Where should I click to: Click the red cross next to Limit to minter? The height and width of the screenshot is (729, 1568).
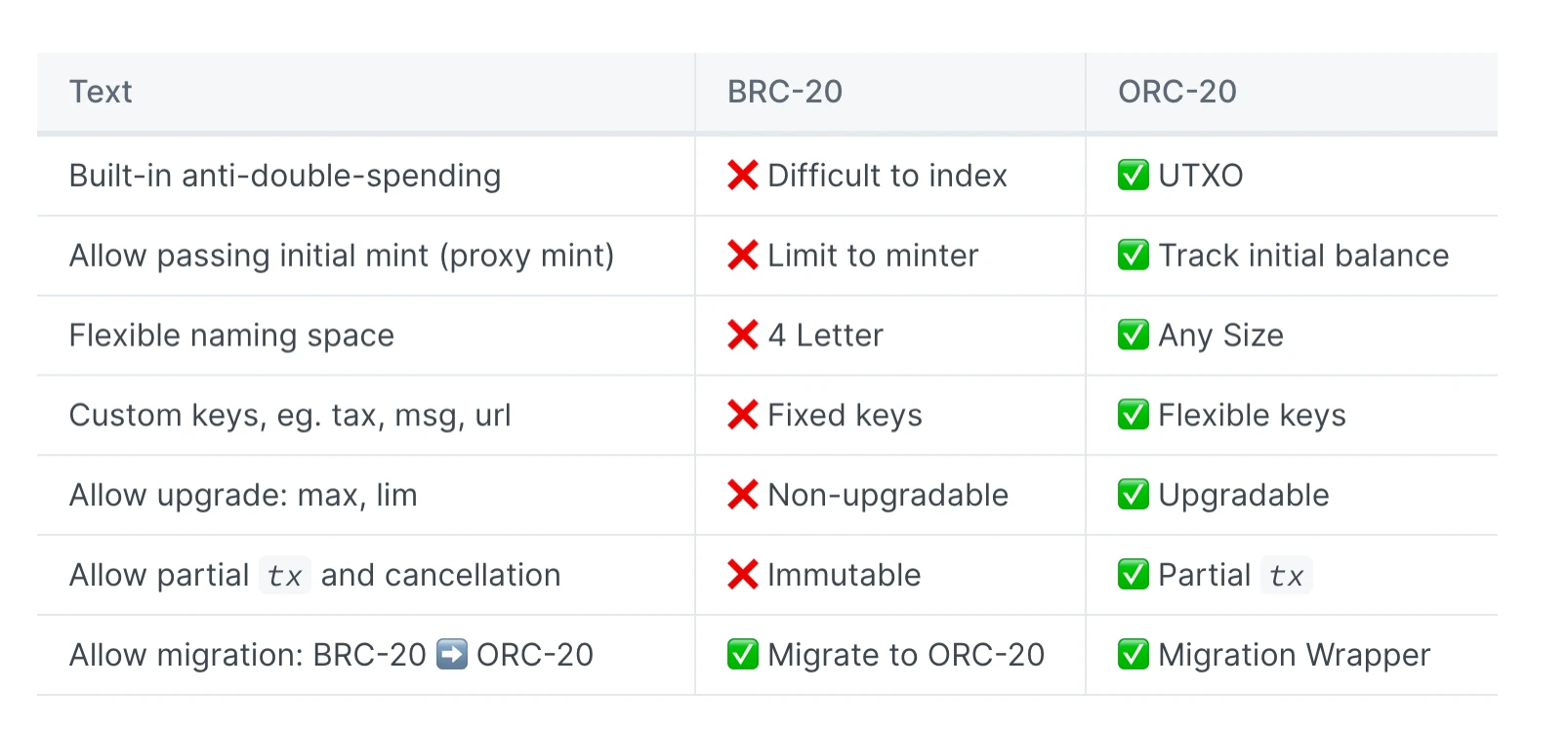point(743,256)
